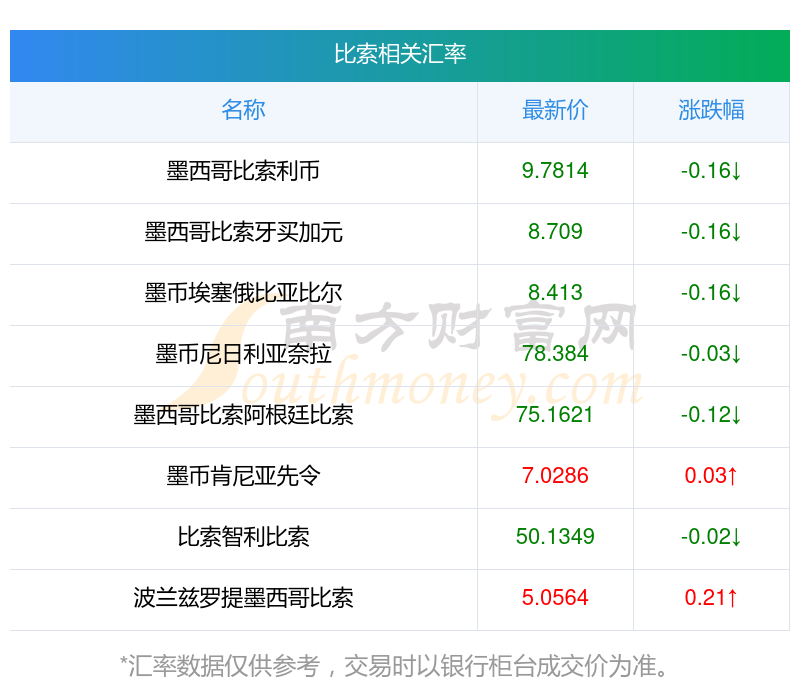This screenshot has width=800, height=697.
Task: Click the 比索相关汇率 table title
Action: coord(400,54)
